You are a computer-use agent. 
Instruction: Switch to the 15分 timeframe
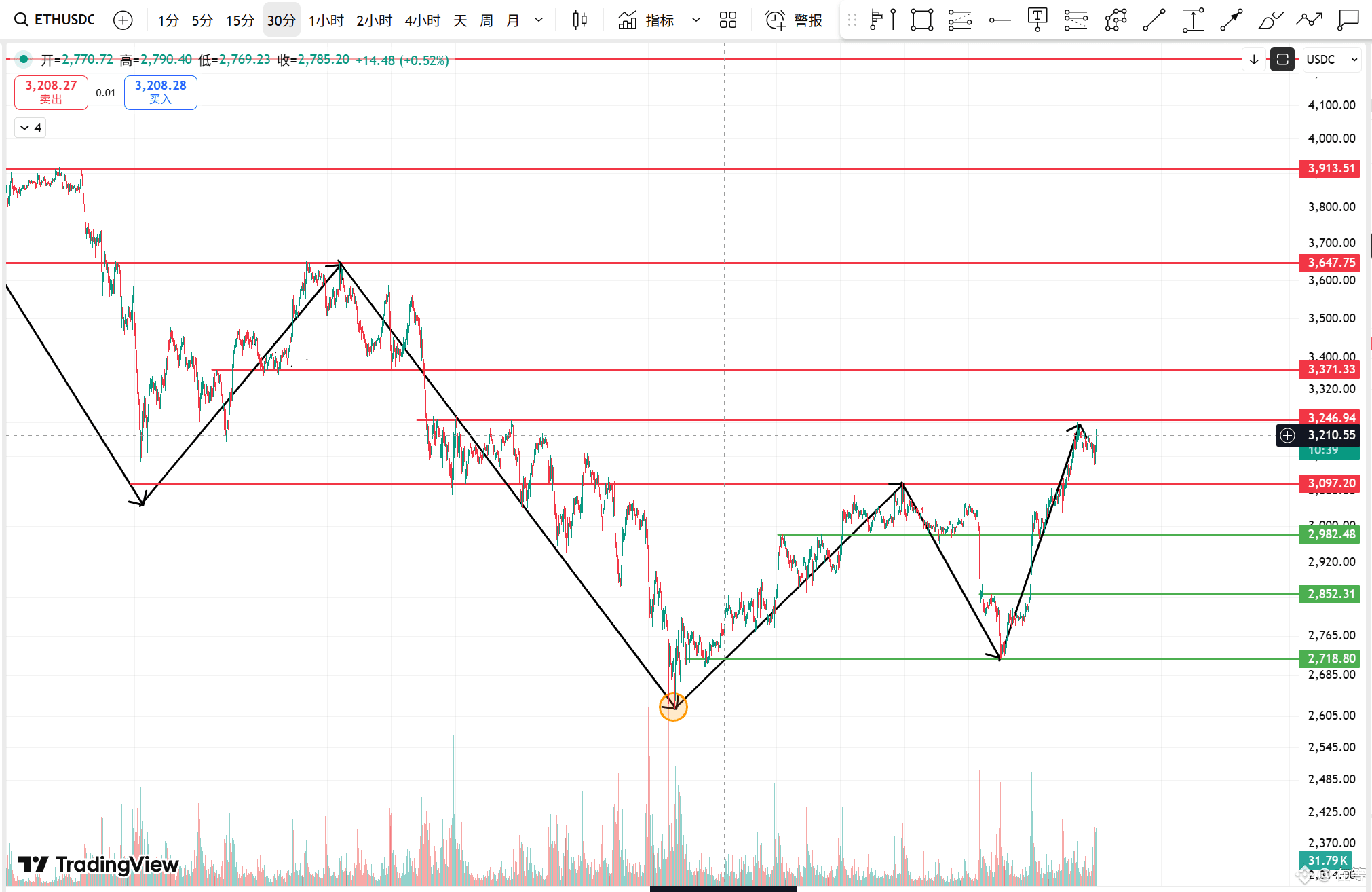pos(240,20)
